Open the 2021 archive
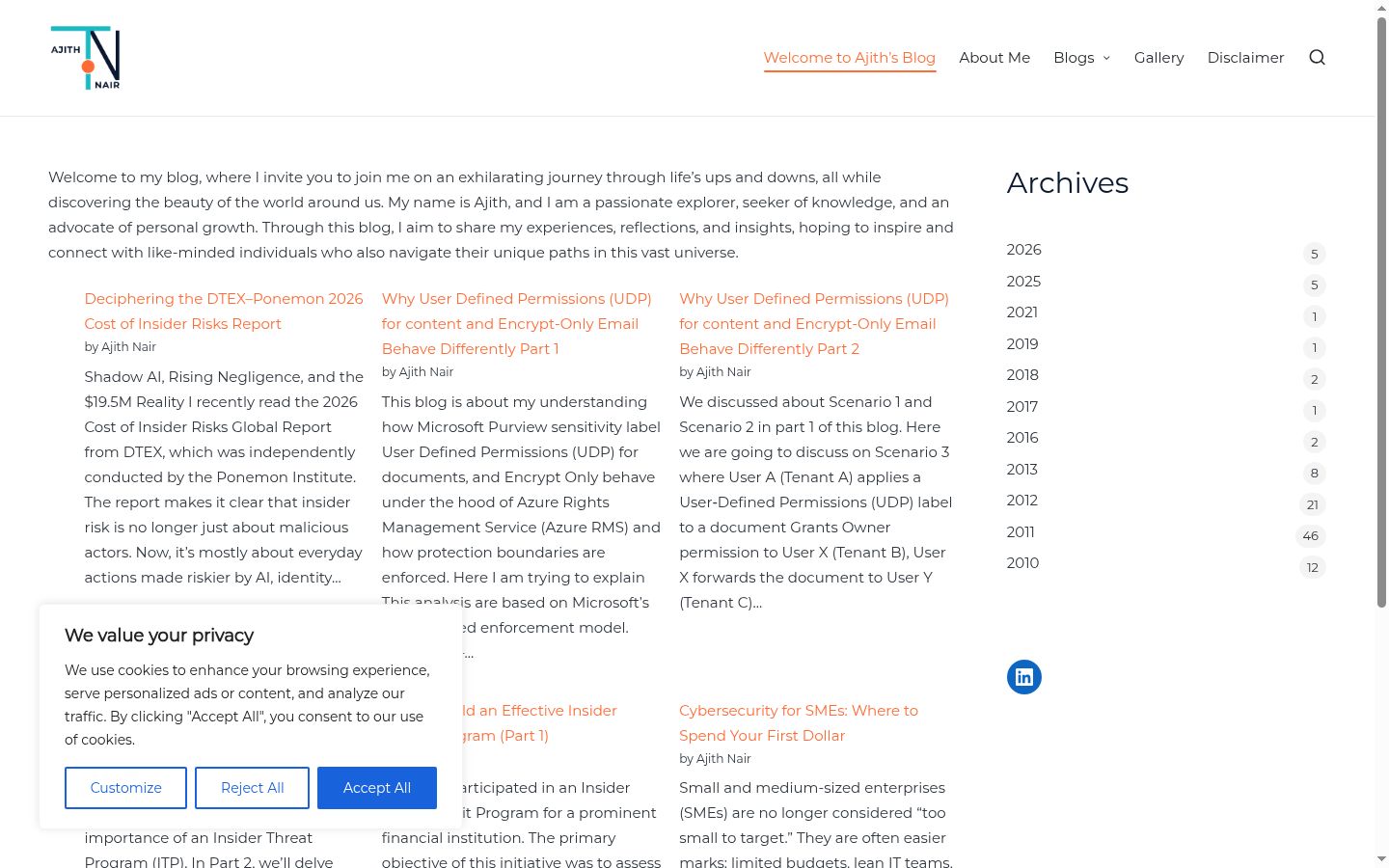Screen dimensions: 1389x868 (x=1022, y=312)
